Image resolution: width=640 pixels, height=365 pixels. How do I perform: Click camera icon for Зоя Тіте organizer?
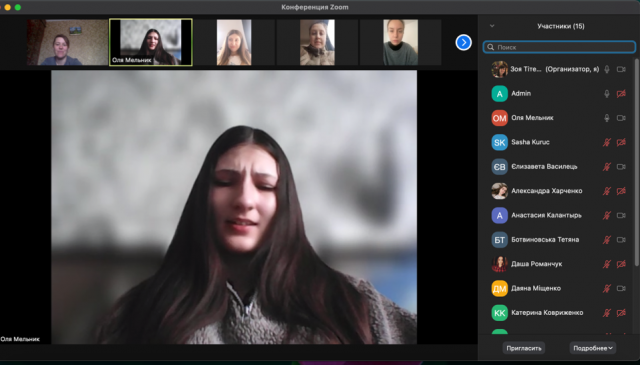(621, 69)
